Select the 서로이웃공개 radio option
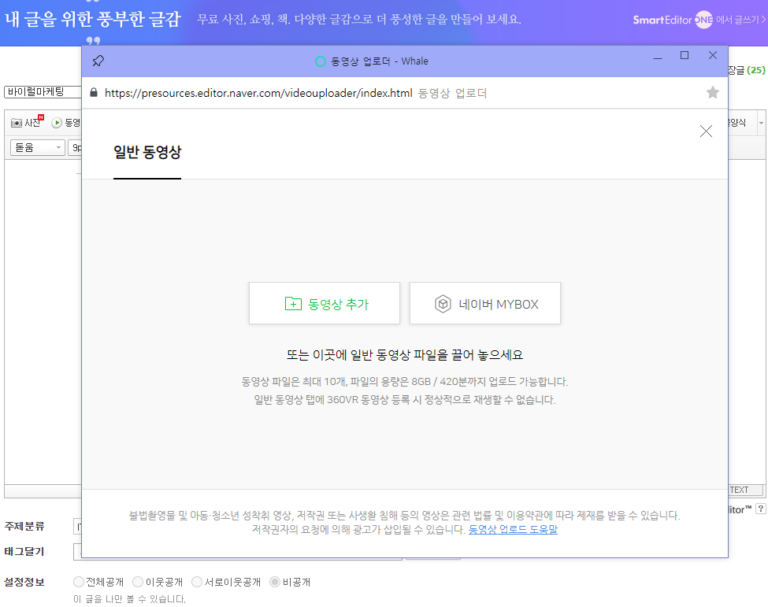Image resolution: width=768 pixels, height=607 pixels. 196,582
